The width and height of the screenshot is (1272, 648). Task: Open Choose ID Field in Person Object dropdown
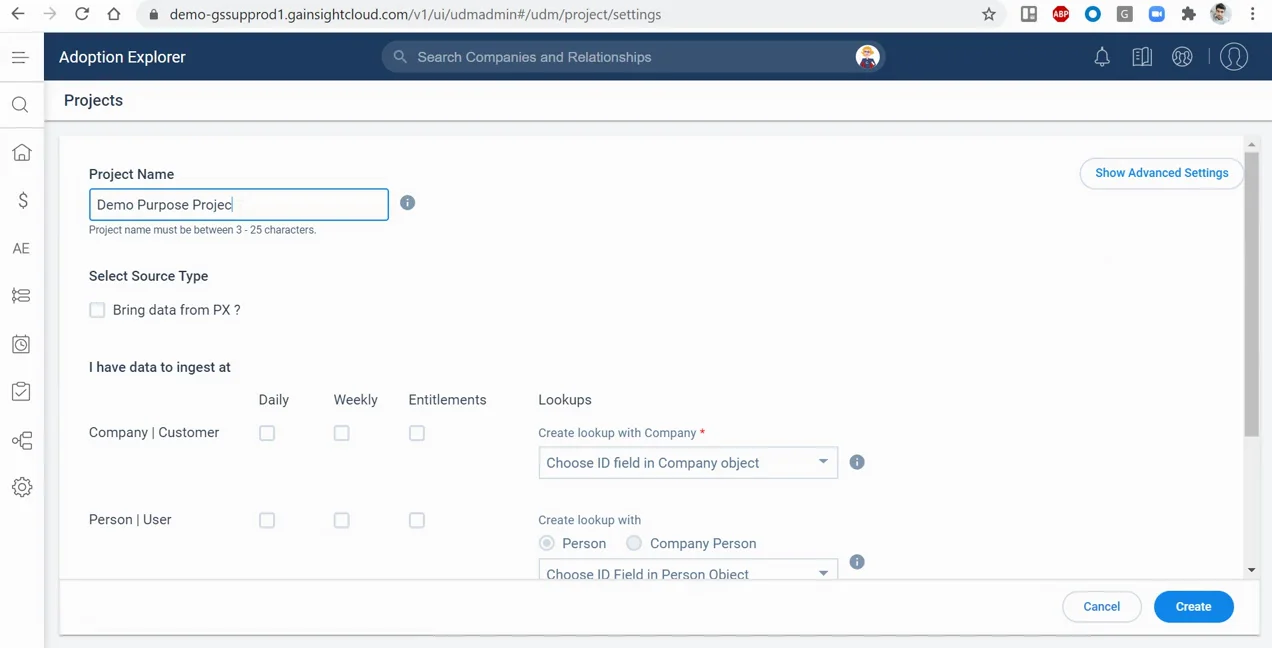688,570
